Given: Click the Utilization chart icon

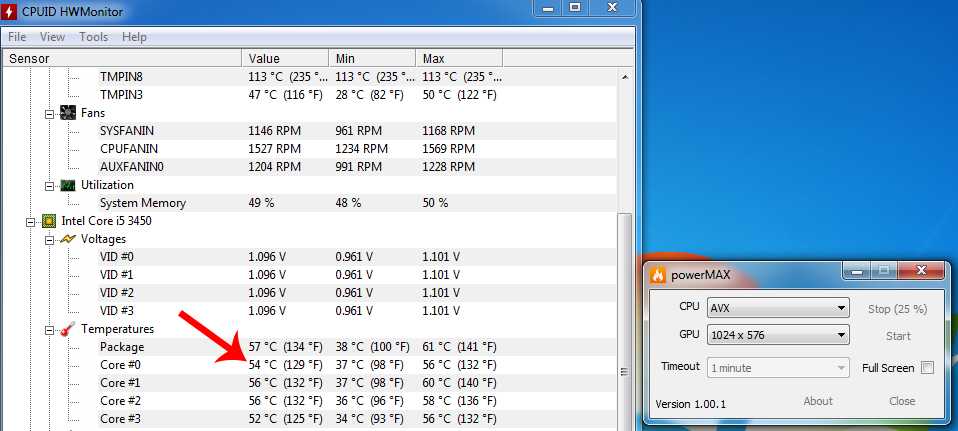Looking at the screenshot, I should (68, 185).
